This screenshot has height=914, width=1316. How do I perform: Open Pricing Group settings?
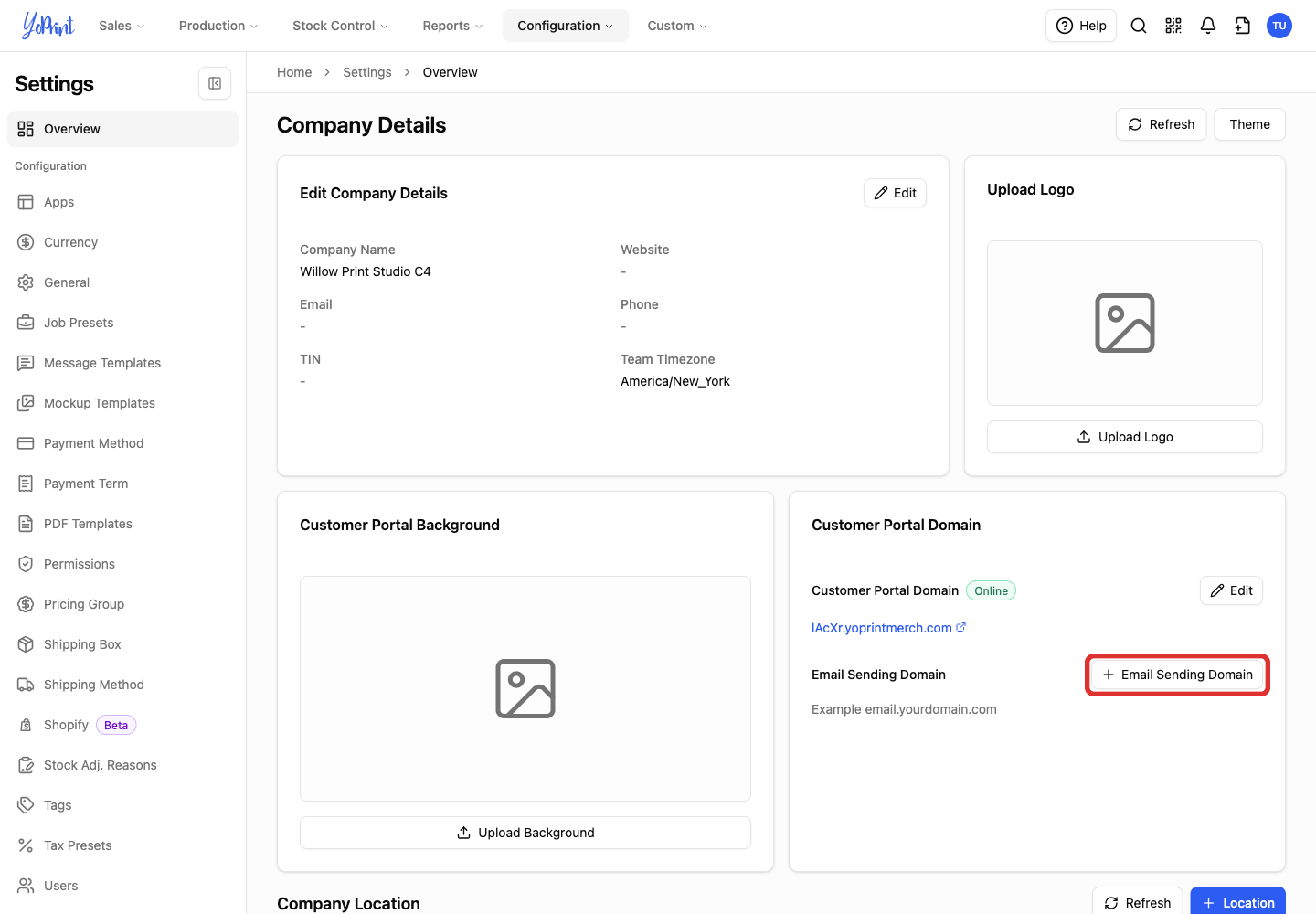tap(122, 604)
